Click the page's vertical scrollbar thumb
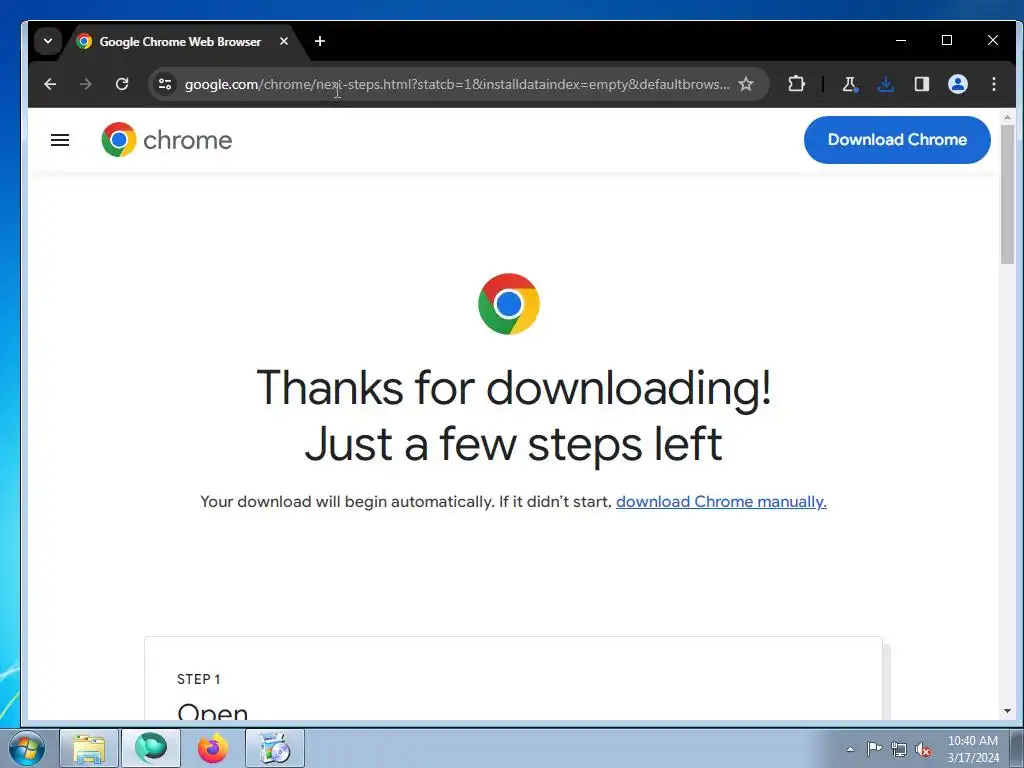This screenshot has height=768, width=1024. (x=1007, y=194)
